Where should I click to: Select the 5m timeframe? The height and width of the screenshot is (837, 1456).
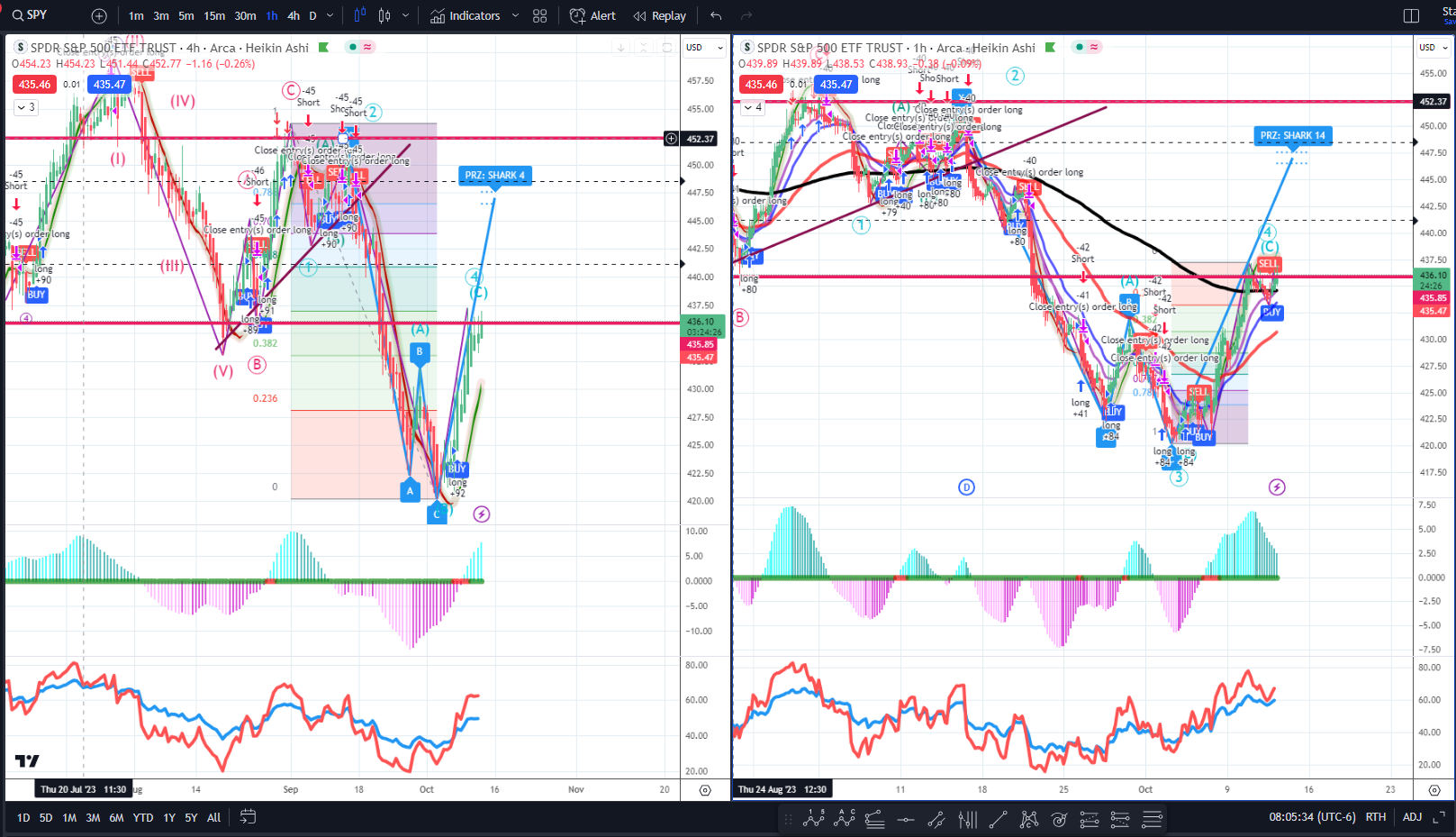(x=186, y=16)
